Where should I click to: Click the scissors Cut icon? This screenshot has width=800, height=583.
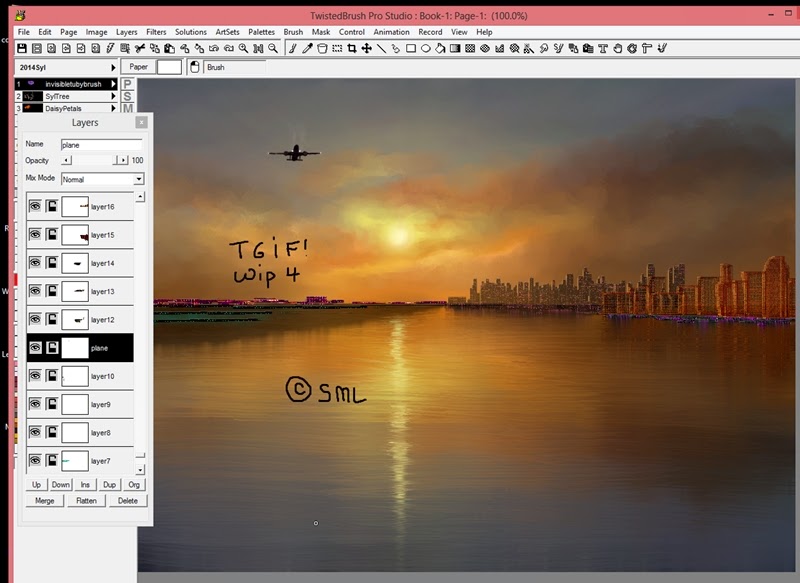(140, 48)
